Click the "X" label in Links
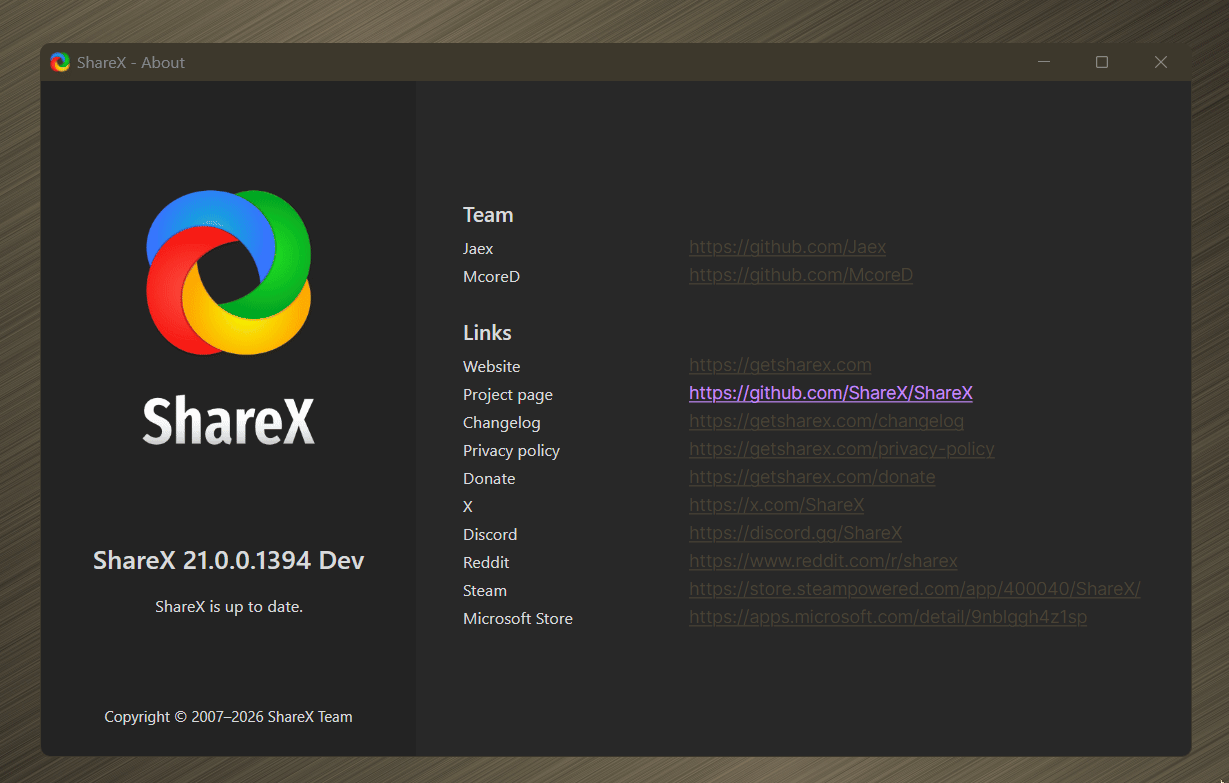 [468, 506]
